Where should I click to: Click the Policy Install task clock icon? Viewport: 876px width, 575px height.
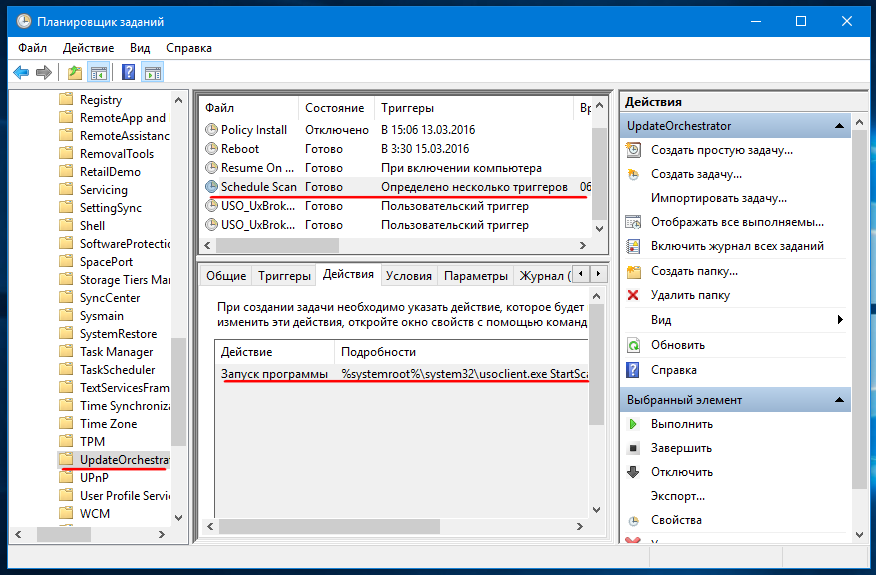click(211, 130)
